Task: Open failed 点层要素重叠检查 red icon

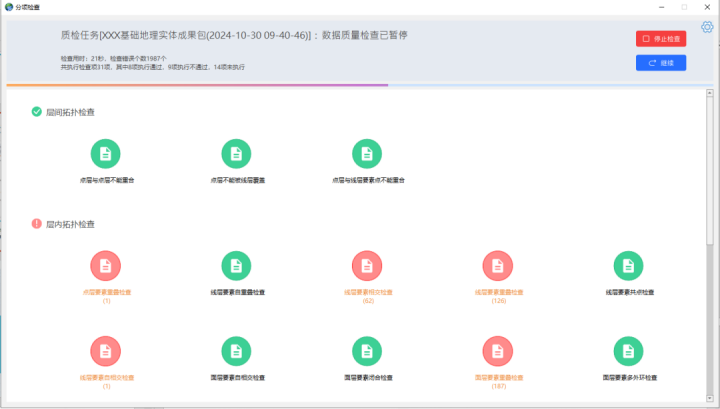Action: [x=106, y=265]
